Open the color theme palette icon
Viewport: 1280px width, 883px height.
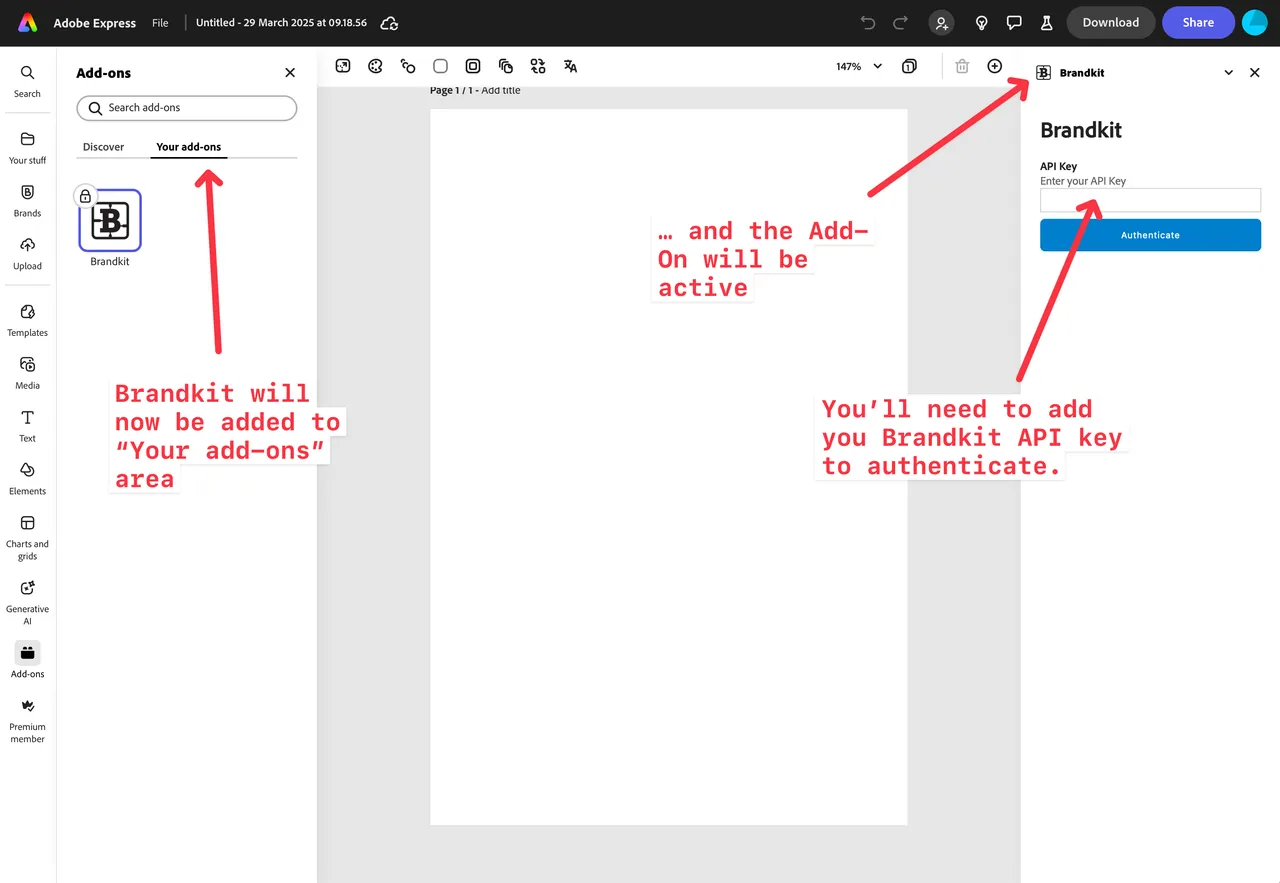(375, 66)
